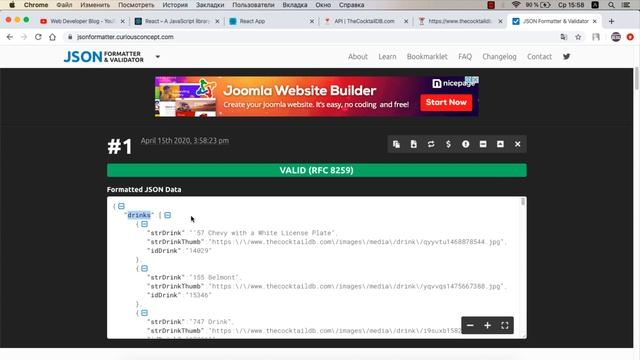Image resolution: width=640 pixels, height=360 pixels.
Task: Open the Learn page link
Action: 387,57
